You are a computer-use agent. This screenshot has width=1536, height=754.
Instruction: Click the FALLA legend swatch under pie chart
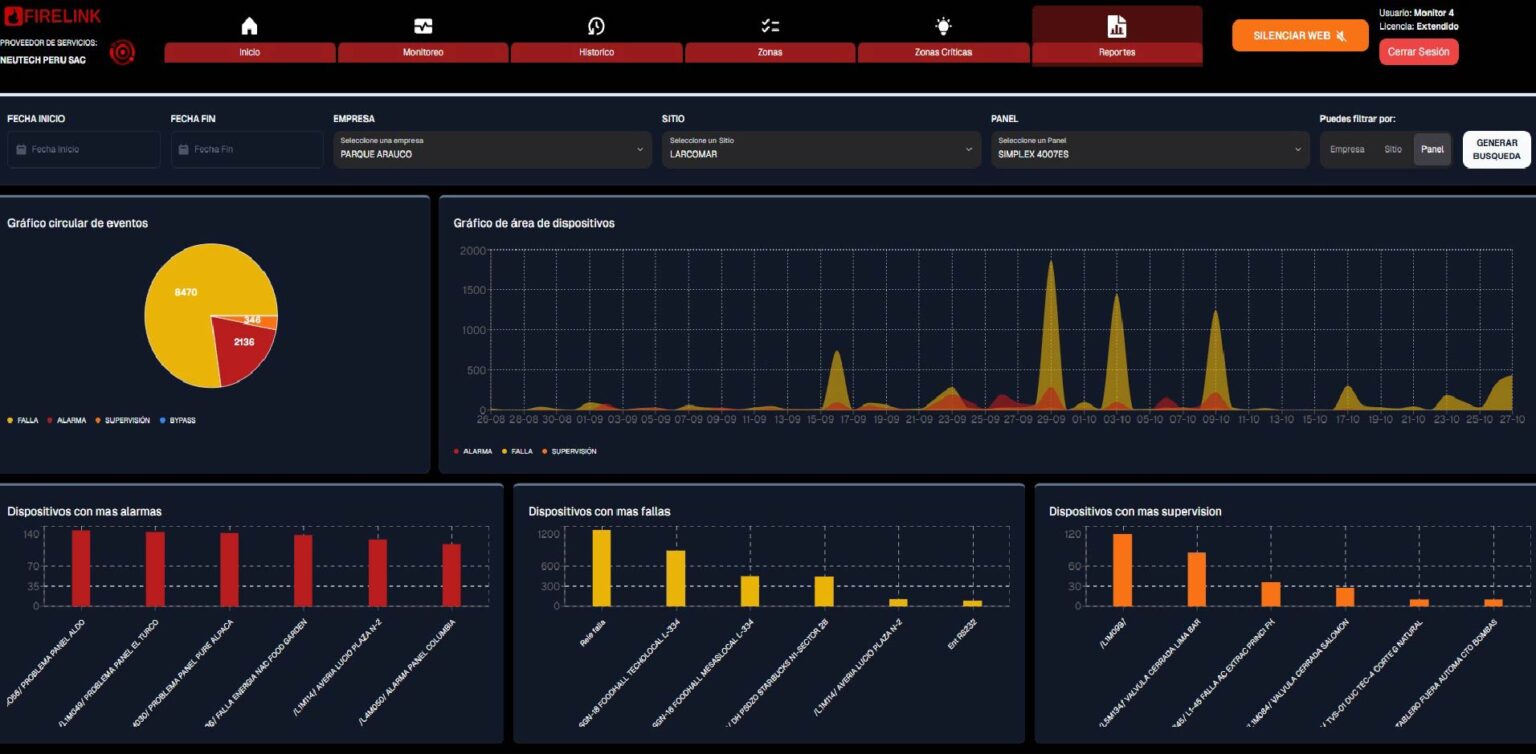point(10,421)
